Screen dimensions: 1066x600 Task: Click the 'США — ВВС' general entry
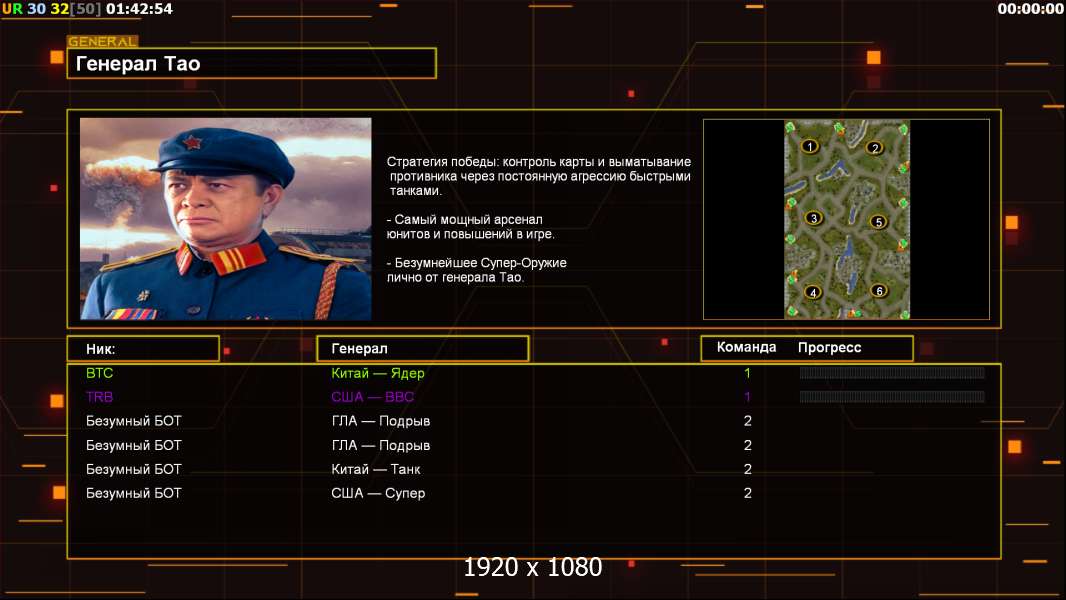[x=373, y=397]
